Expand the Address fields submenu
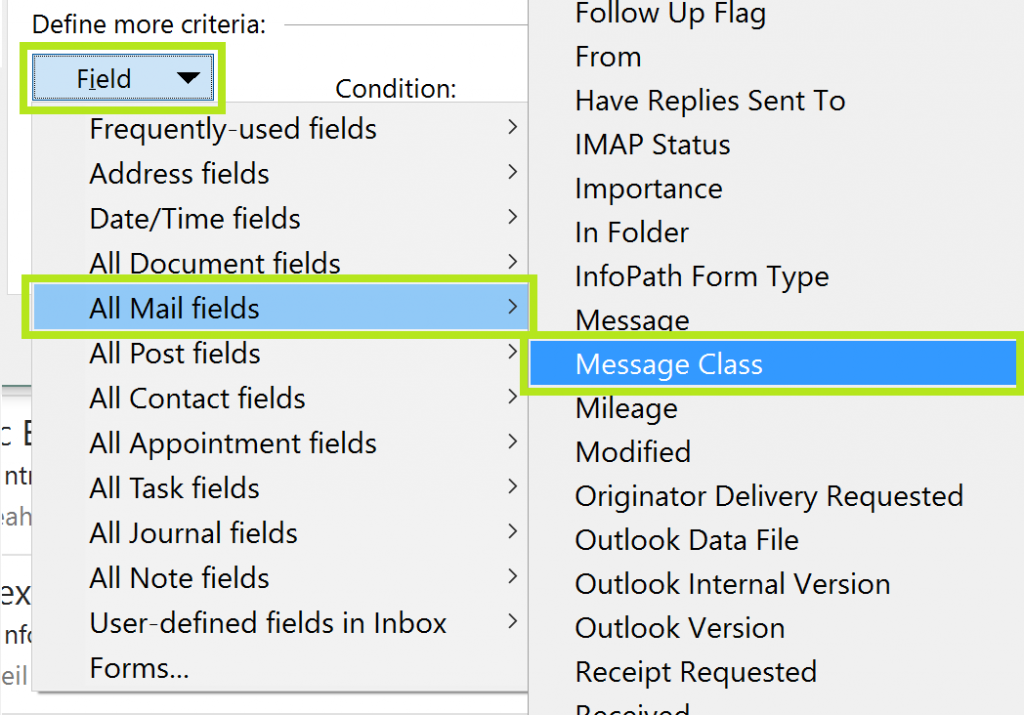The image size is (1024, 715). [180, 174]
